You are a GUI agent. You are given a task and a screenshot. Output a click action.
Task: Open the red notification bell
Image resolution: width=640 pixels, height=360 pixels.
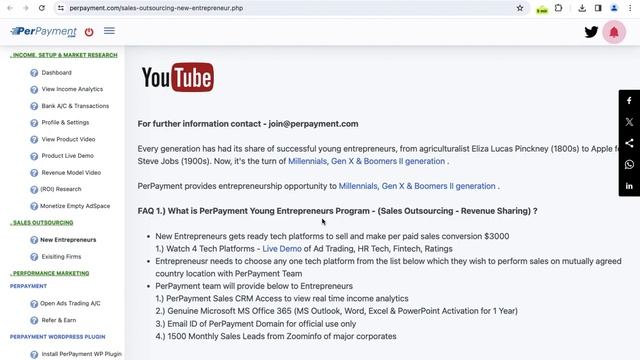tap(614, 32)
